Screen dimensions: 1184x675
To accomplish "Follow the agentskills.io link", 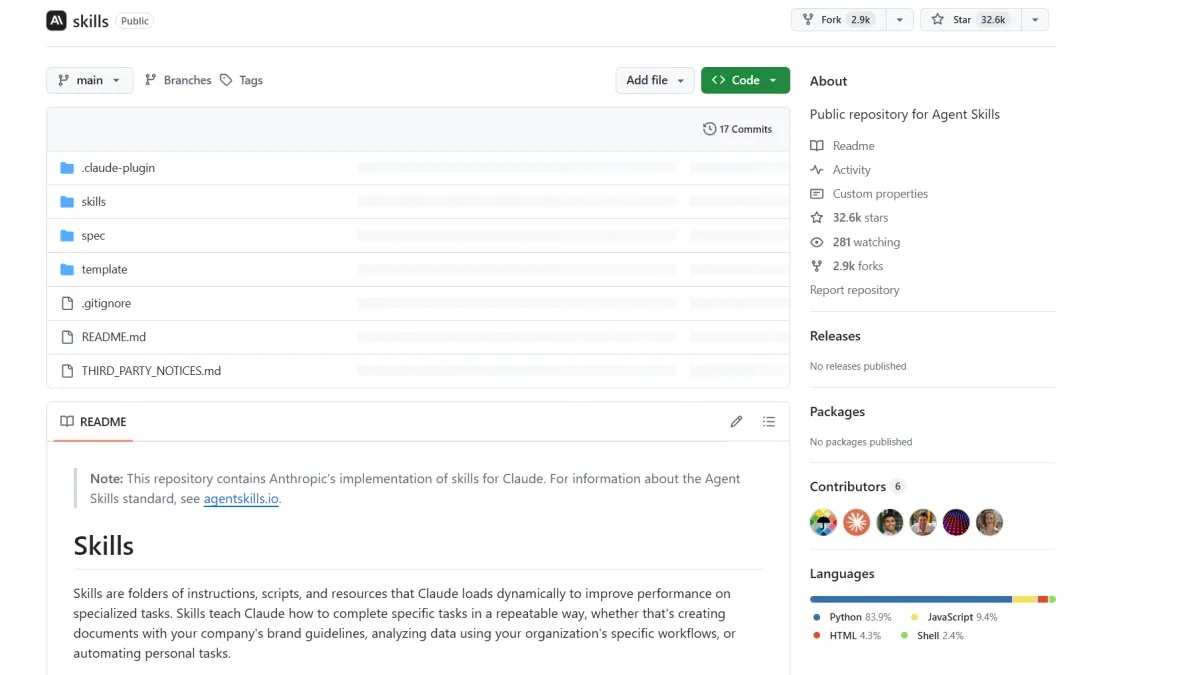I will coord(241,499).
